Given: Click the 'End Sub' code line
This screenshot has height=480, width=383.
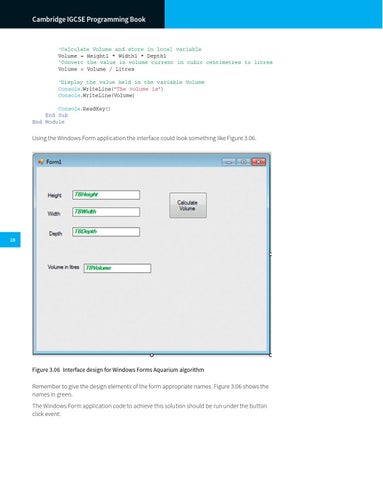Looking at the screenshot, I should [57, 115].
